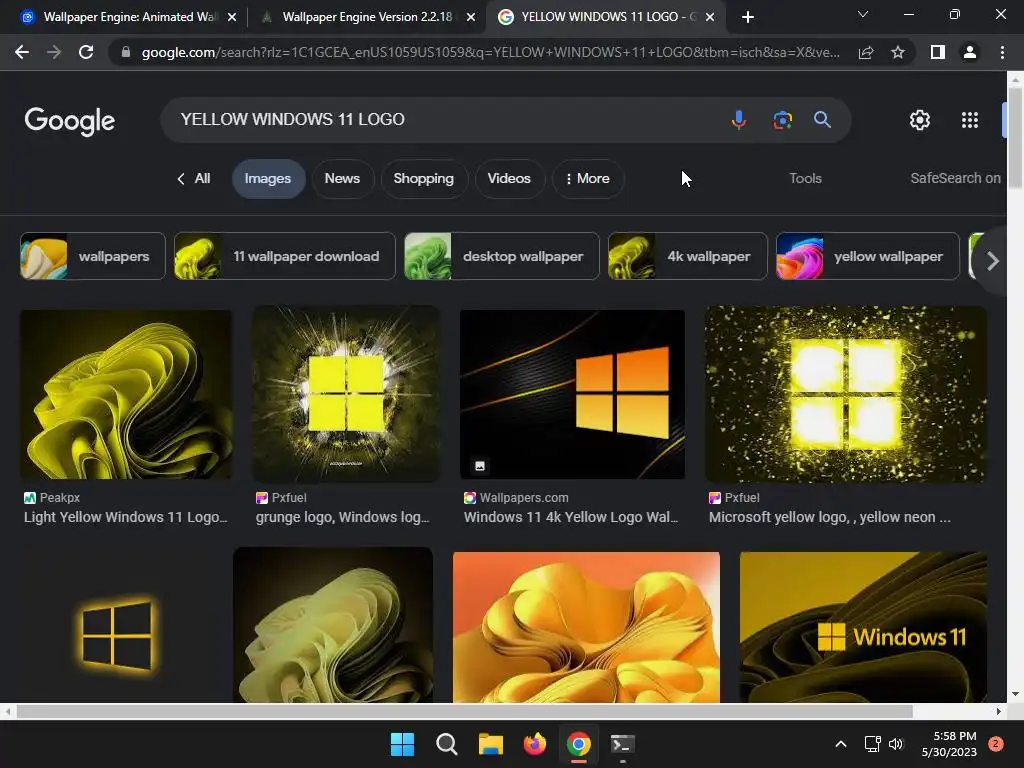
Task: Click the vertical page scrollbar thumb
Action: point(1015,137)
